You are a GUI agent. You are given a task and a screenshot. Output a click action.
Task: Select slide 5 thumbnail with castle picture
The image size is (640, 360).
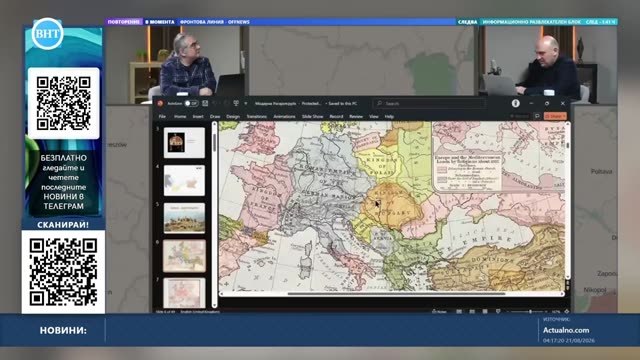click(x=184, y=218)
